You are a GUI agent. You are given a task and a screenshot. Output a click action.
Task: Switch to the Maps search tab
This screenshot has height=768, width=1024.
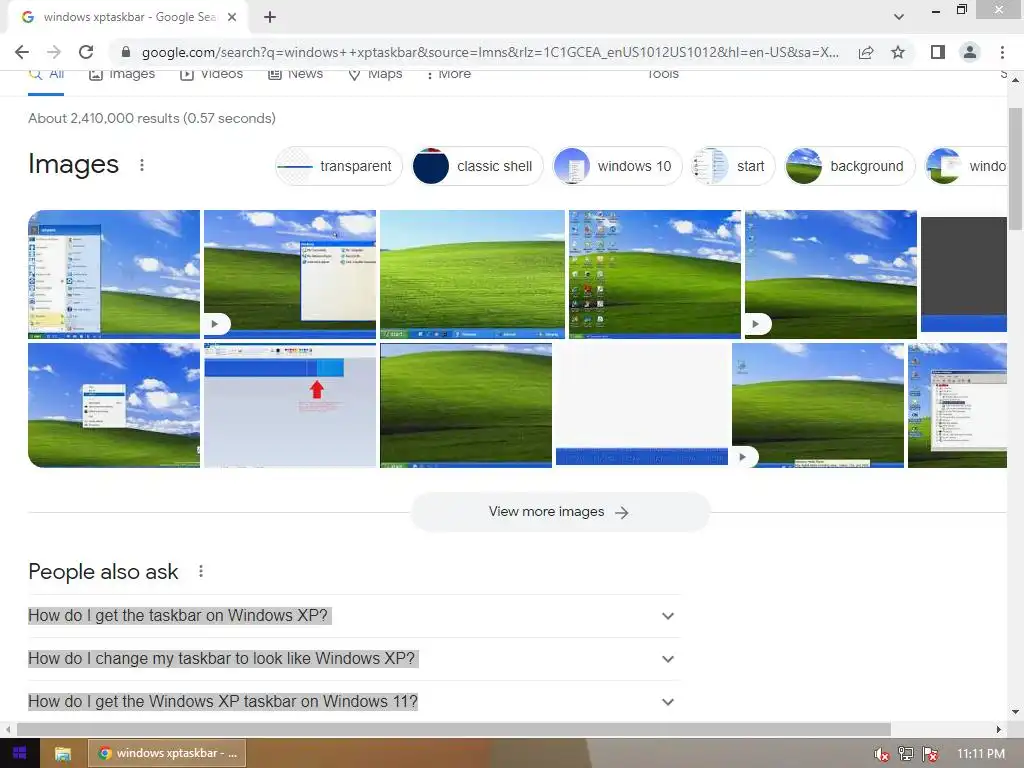pos(375,74)
